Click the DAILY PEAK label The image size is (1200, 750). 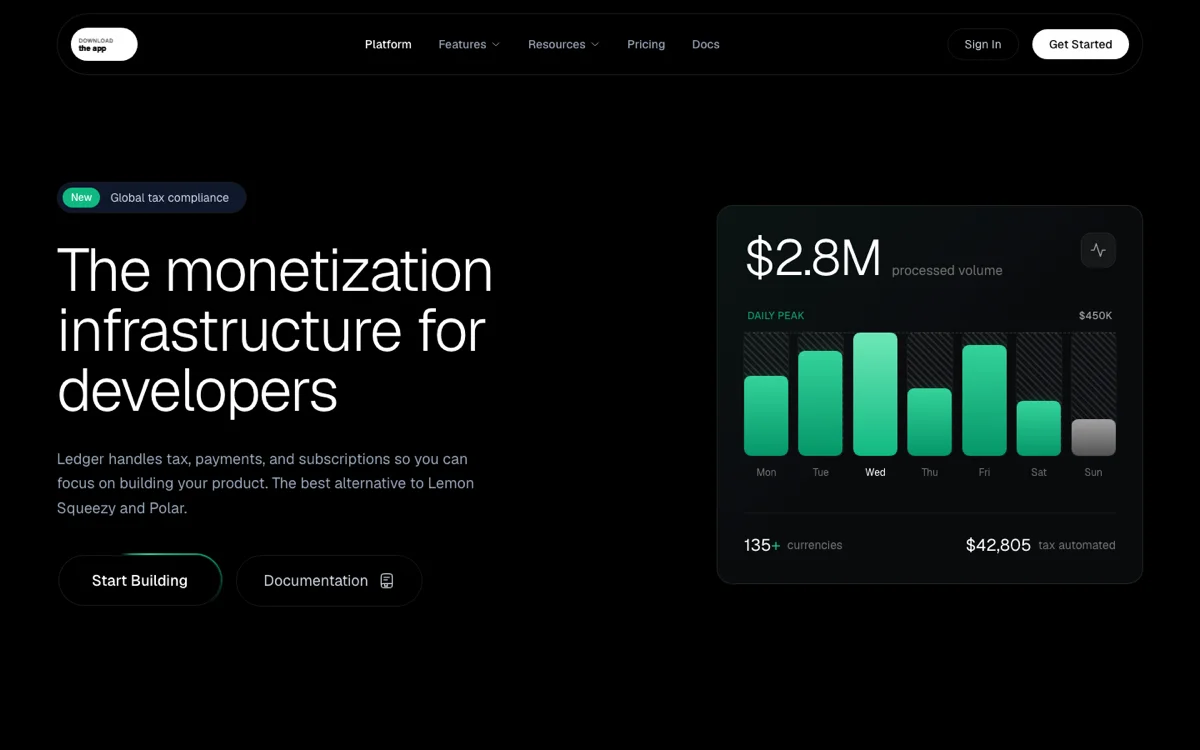click(x=776, y=316)
